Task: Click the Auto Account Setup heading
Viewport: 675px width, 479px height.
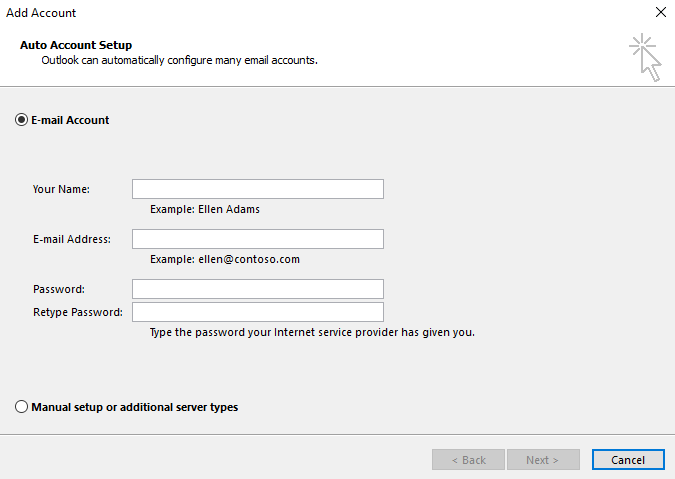Action: click(x=76, y=45)
